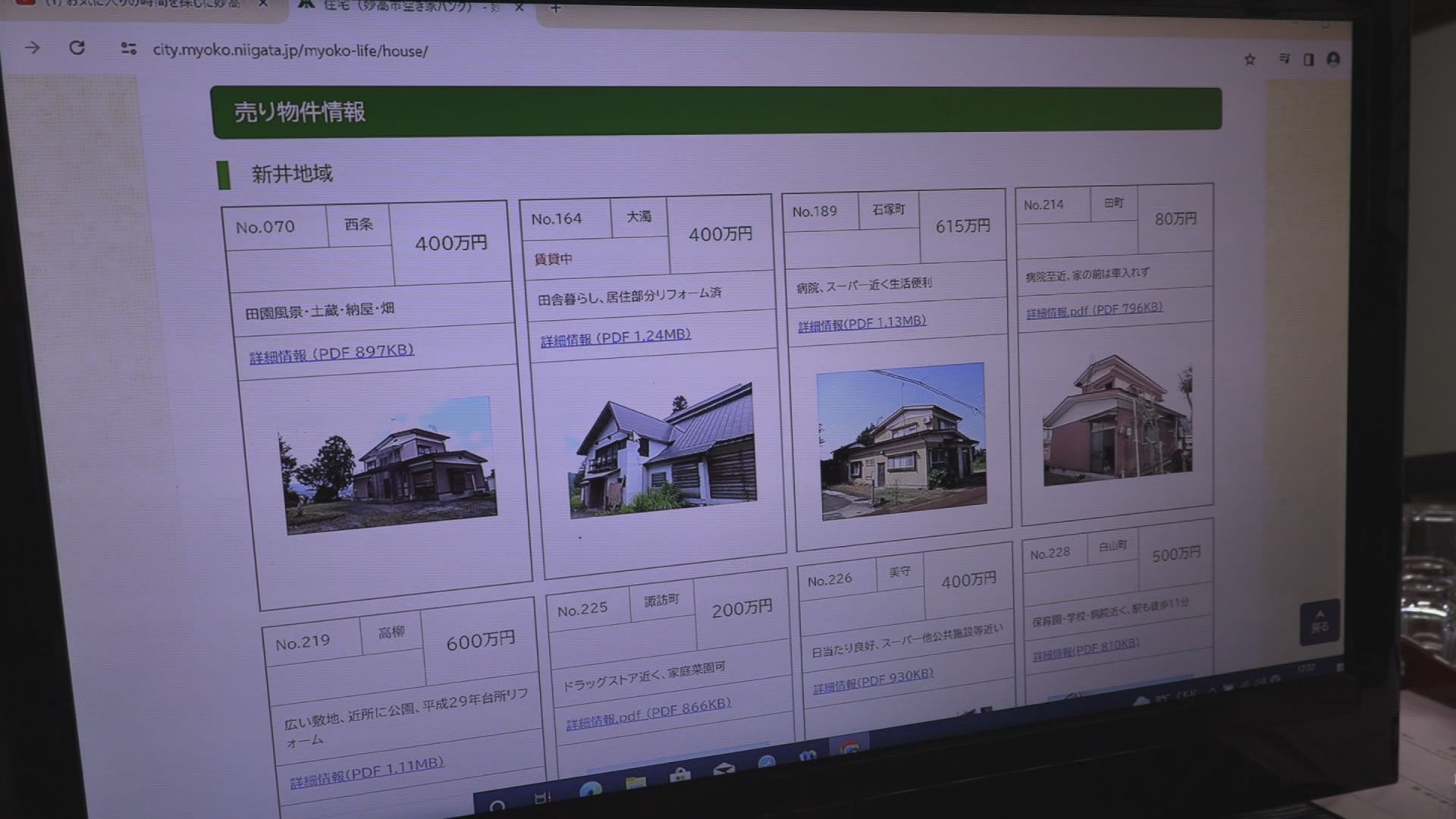Click house photo of listing No.164
Image resolution: width=1456 pixels, height=819 pixels.
point(662,453)
